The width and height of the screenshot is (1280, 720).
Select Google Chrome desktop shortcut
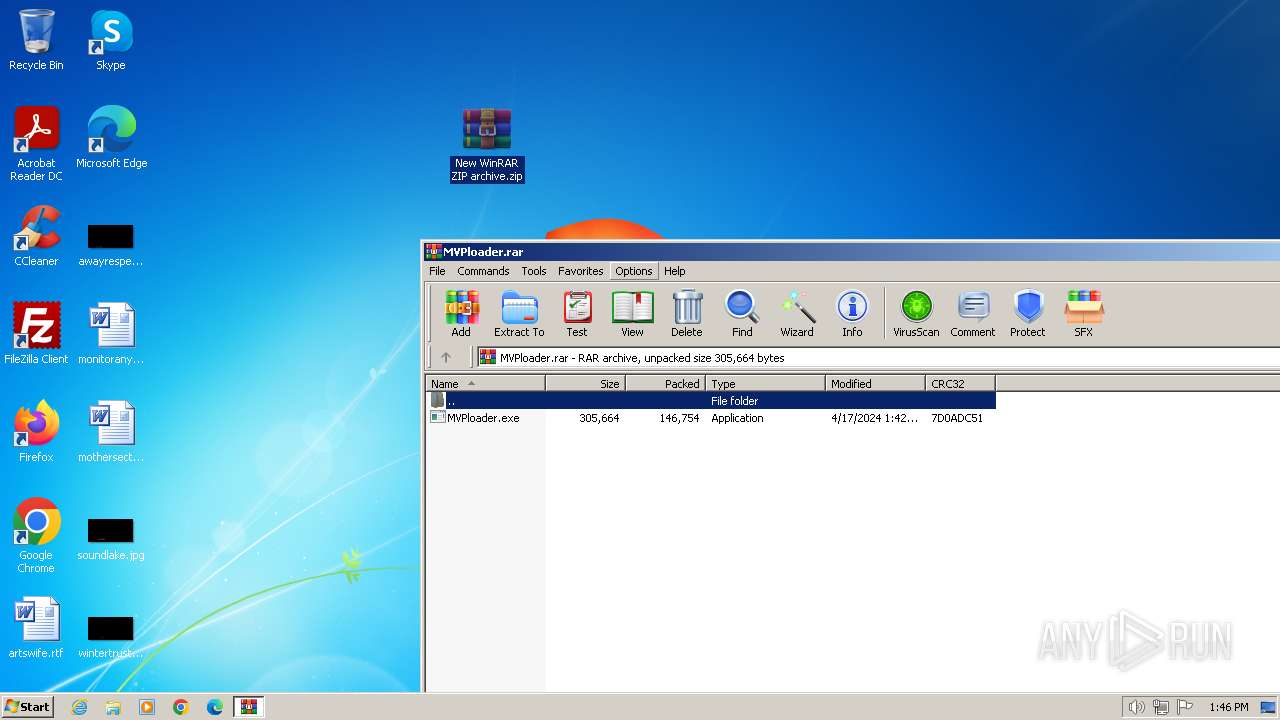tap(36, 536)
